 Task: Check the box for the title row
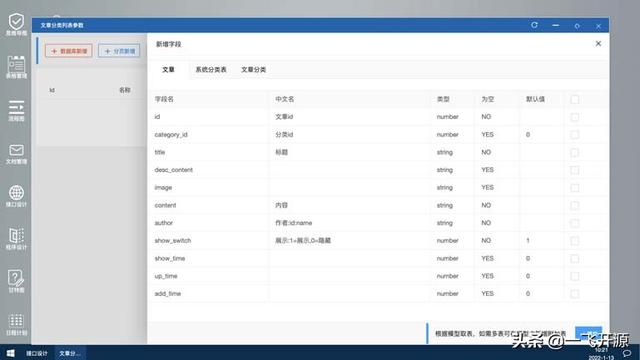coord(575,153)
